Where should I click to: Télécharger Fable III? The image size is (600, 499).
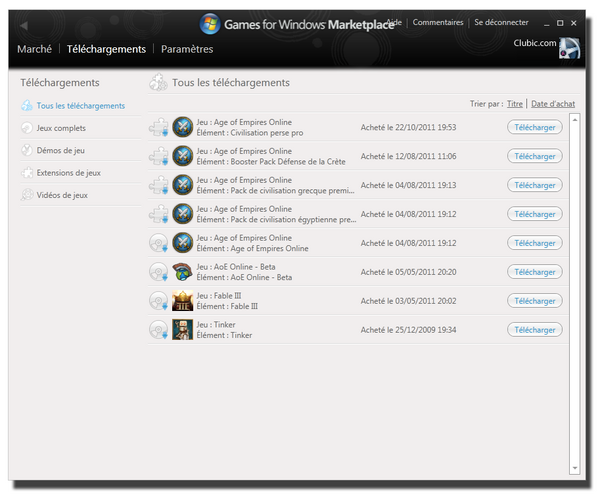coord(535,301)
